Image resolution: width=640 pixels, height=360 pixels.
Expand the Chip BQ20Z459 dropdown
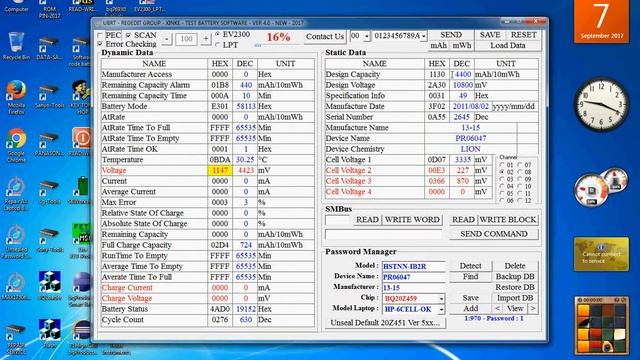441,299
